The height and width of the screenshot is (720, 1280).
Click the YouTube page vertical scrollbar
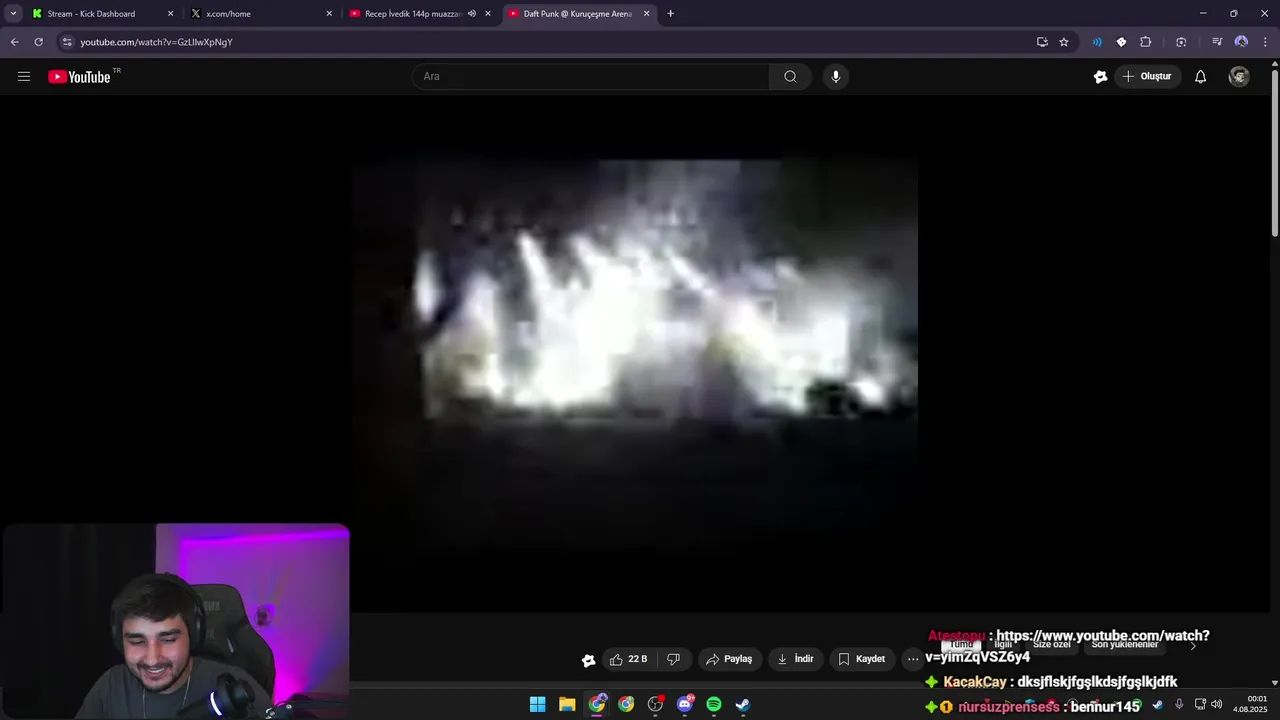(x=1274, y=152)
